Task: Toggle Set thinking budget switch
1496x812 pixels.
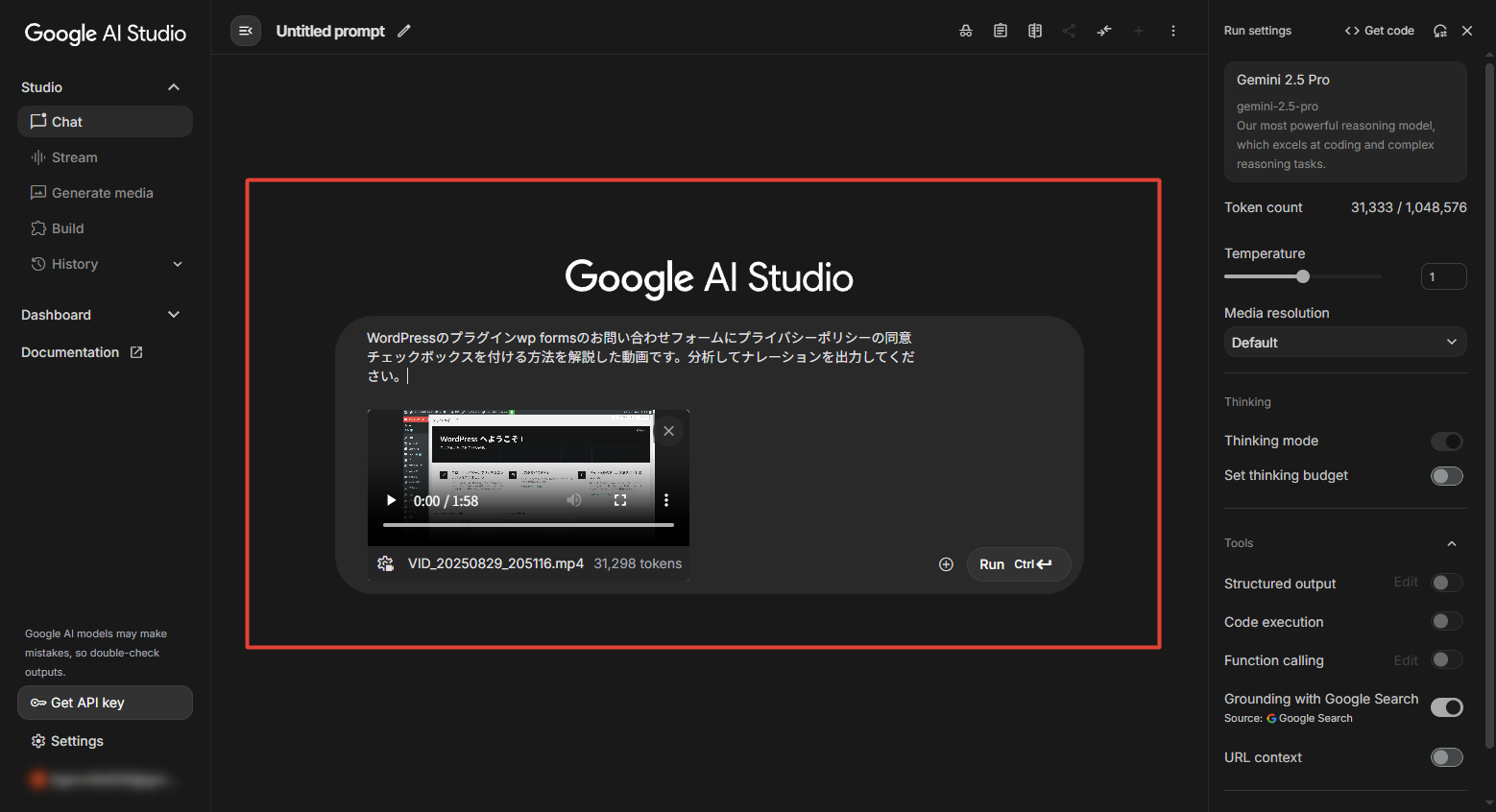Action: (x=1447, y=476)
